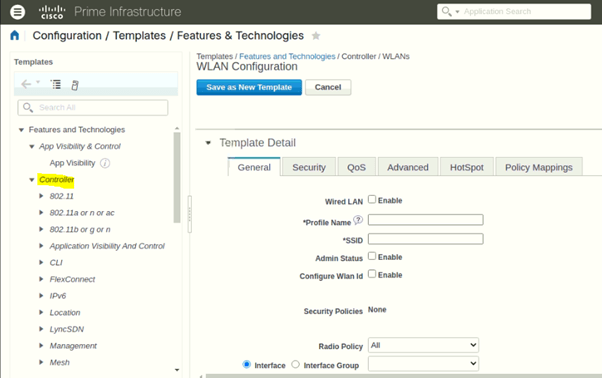Image resolution: width=602 pixels, height=378 pixels.
Task: Click Save as New Template button
Action: [249, 87]
